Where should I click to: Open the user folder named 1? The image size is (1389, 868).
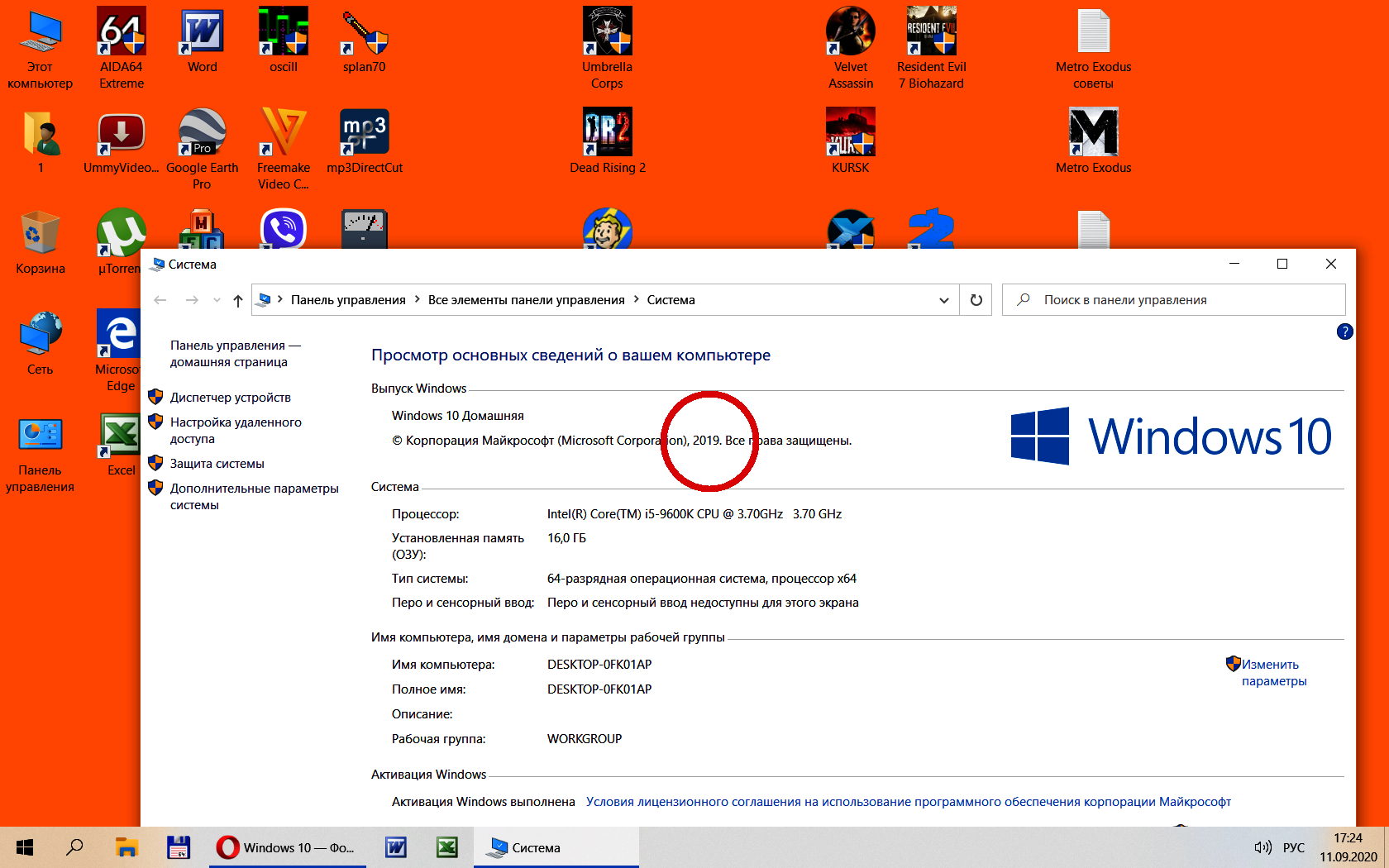tap(40, 141)
